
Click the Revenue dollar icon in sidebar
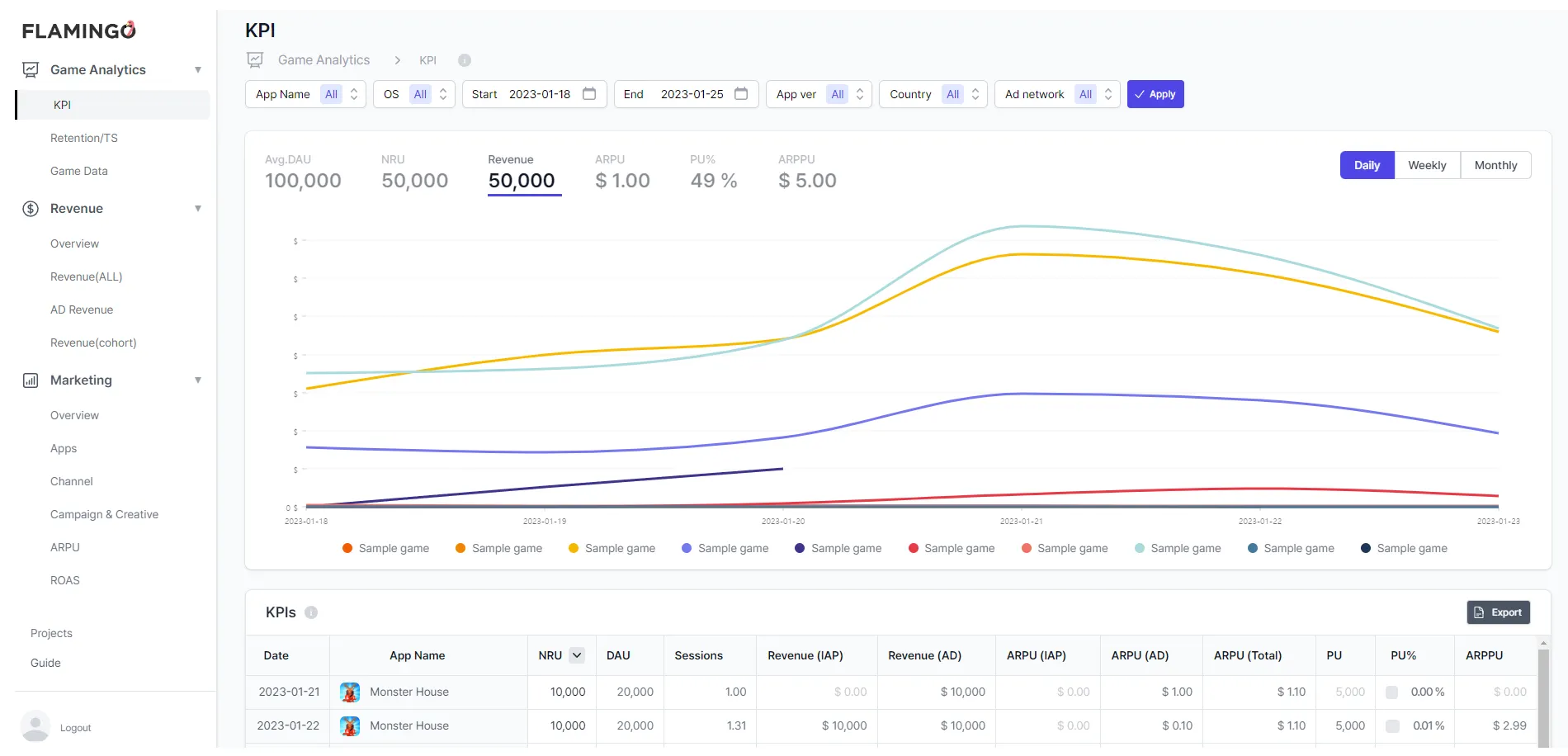31,209
